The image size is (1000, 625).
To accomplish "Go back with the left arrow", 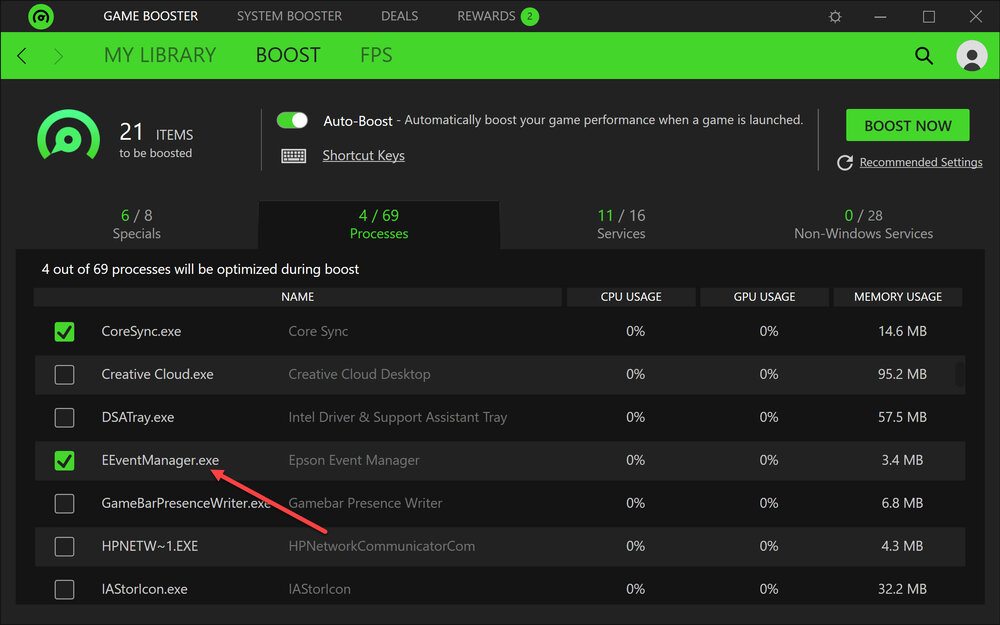I will [22, 56].
